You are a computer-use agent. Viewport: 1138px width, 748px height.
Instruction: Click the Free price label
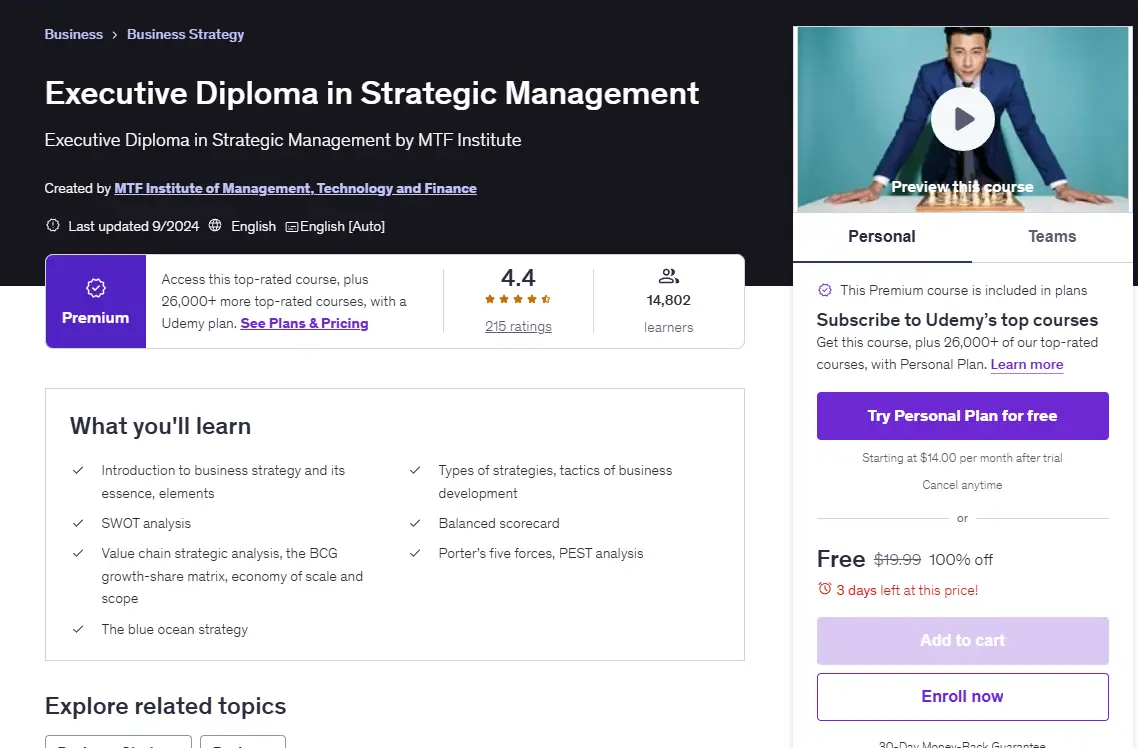click(x=840, y=559)
